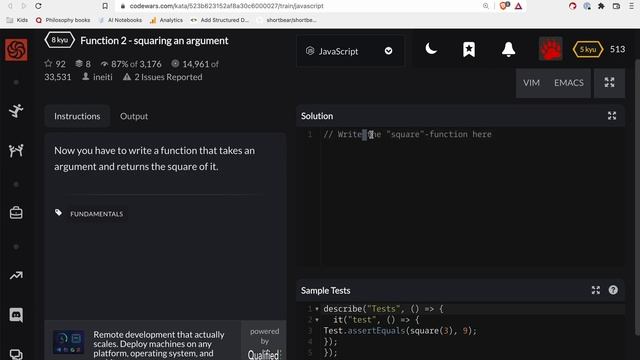Enable VIM editor mode
Screen dimensions: 640x360
pyautogui.click(x=531, y=83)
